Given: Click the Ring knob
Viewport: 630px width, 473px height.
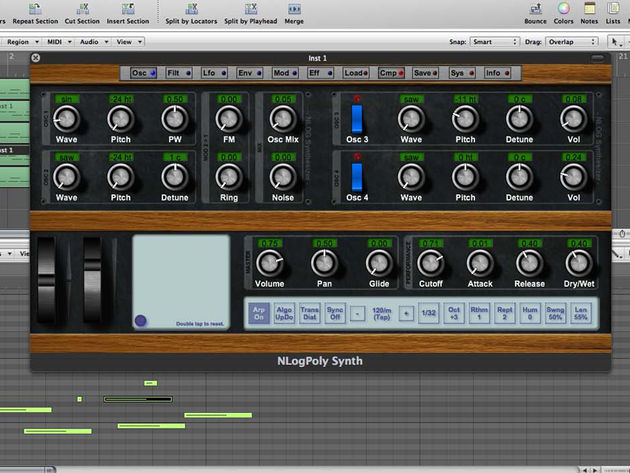Looking at the screenshot, I should [x=229, y=177].
